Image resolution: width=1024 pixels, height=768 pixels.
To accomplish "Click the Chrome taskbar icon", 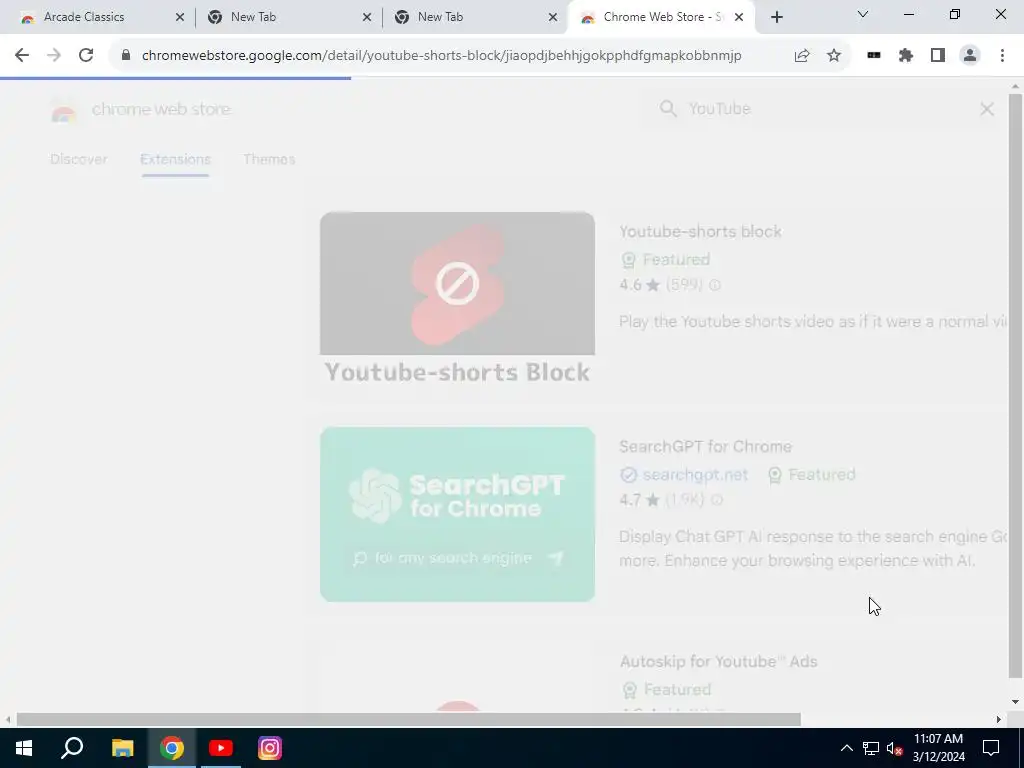I will [x=172, y=748].
